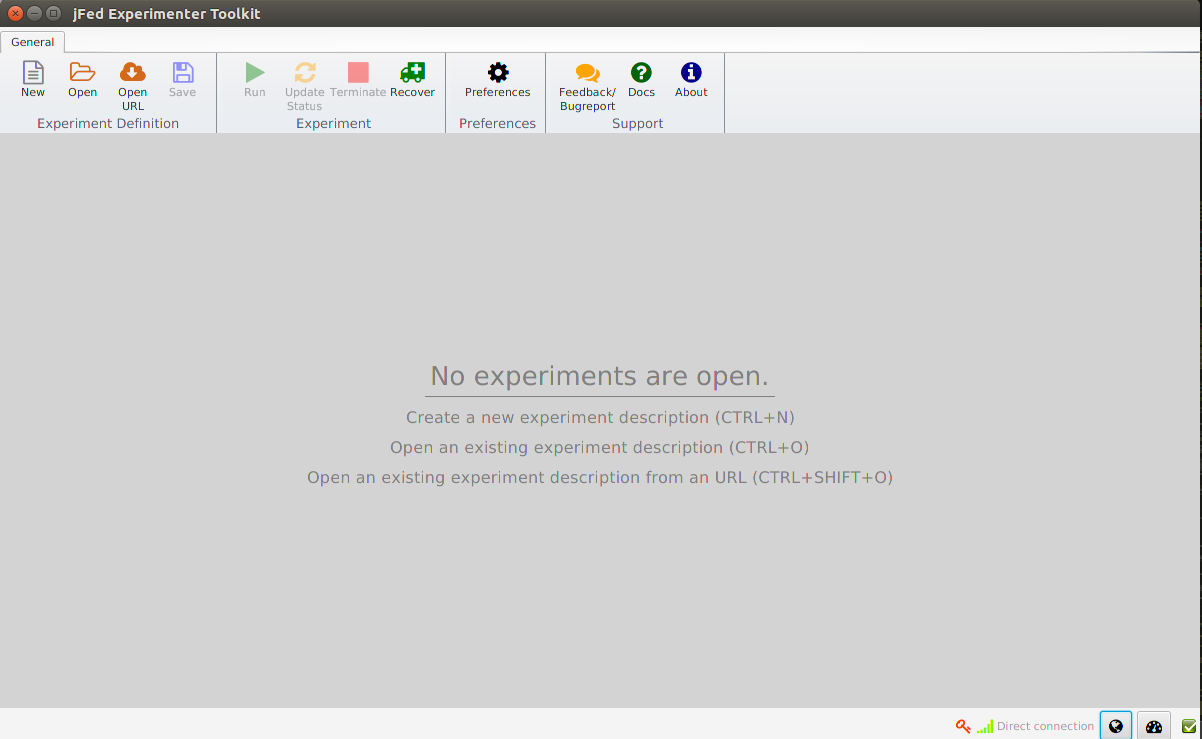This screenshot has width=1202, height=739.
Task: Open the Docs help icon
Action: [x=641, y=72]
